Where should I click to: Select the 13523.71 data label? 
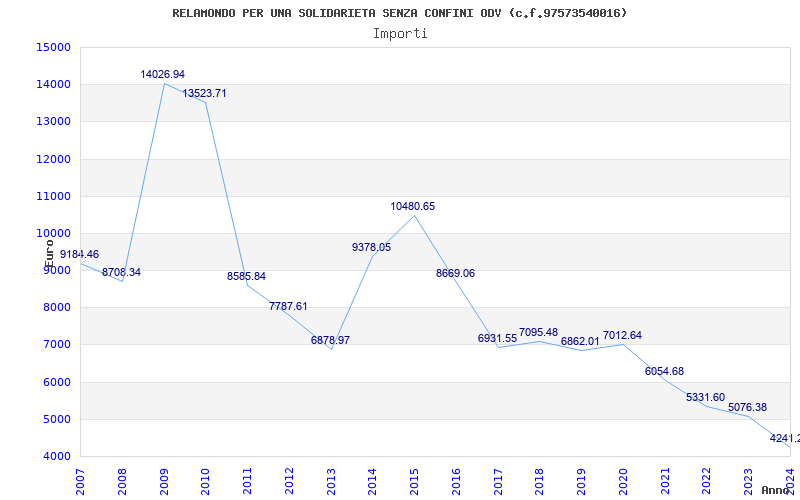pyautogui.click(x=204, y=93)
